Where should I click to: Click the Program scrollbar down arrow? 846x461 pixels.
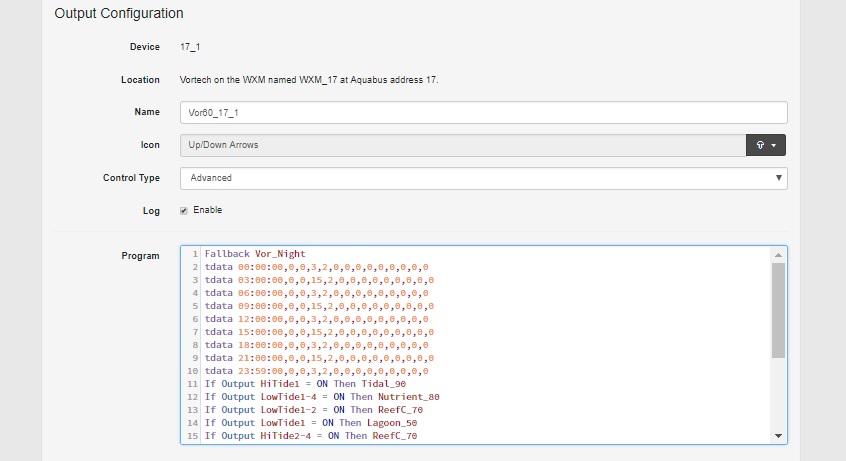(x=778, y=436)
